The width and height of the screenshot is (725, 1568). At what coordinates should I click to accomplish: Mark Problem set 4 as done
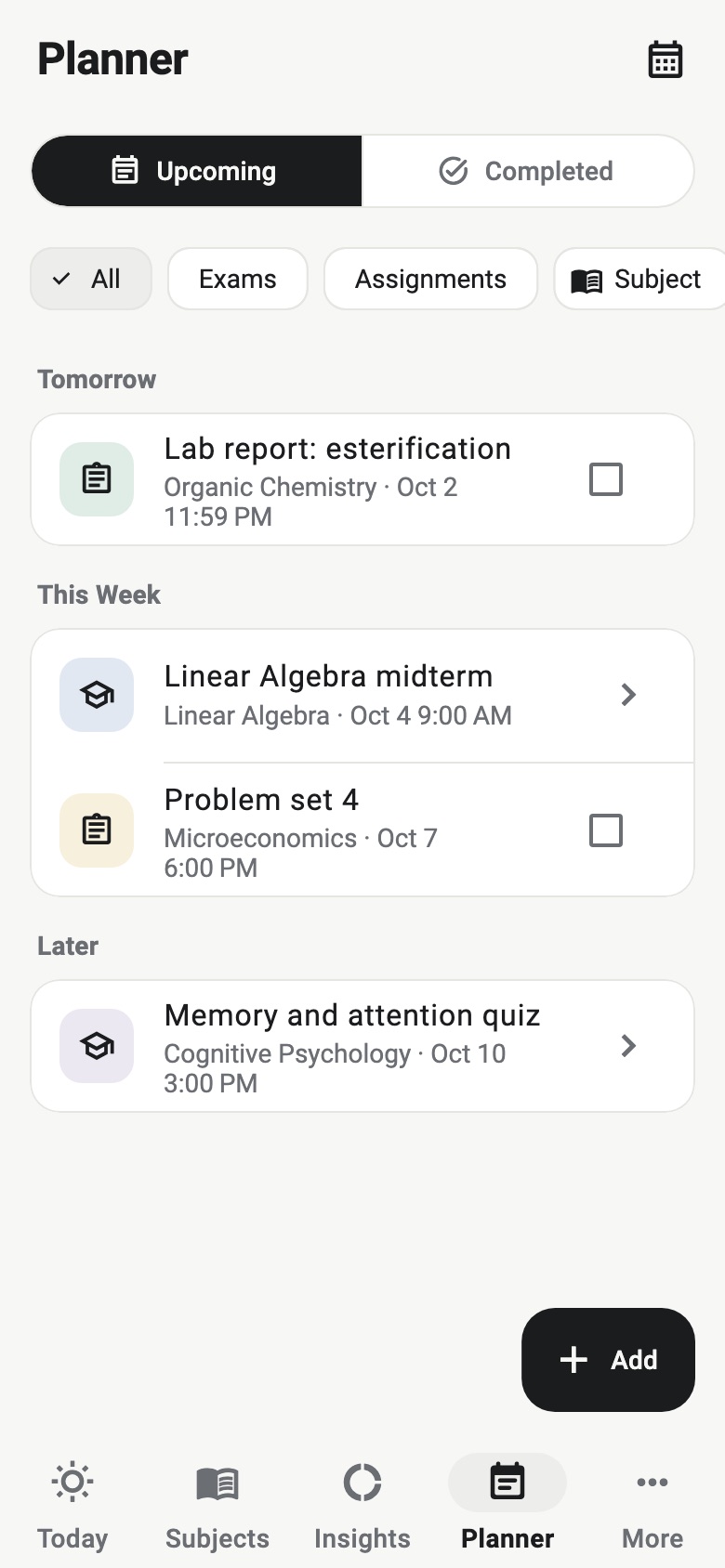click(606, 830)
